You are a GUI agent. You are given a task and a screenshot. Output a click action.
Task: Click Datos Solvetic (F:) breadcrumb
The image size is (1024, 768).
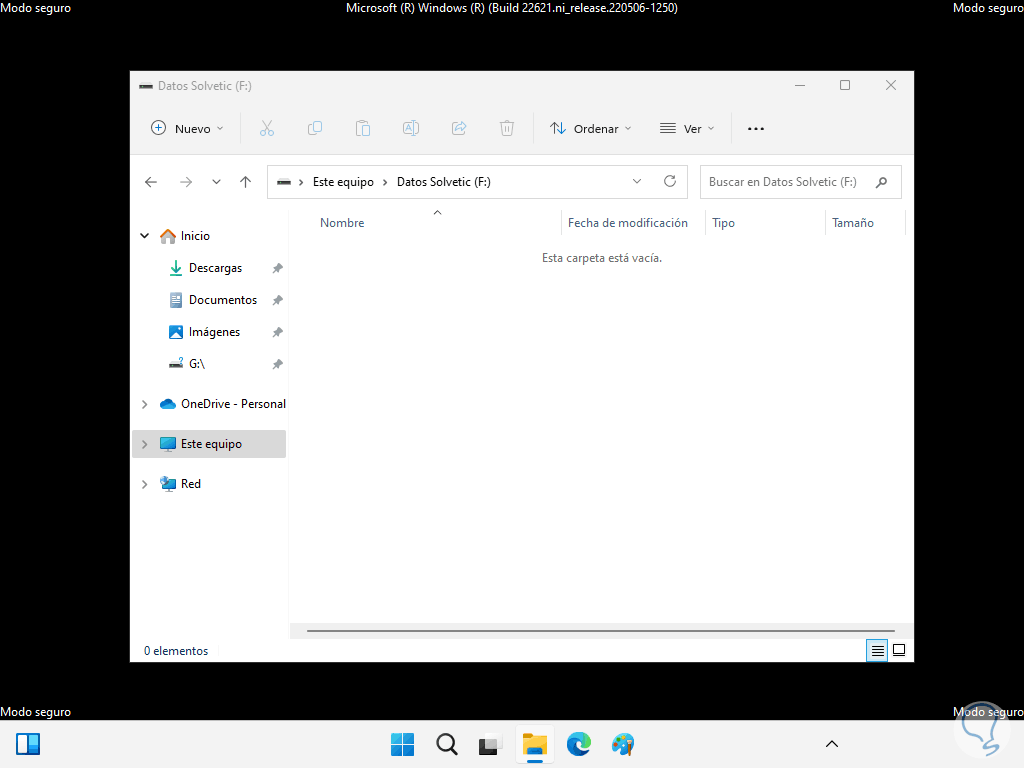[443, 182]
